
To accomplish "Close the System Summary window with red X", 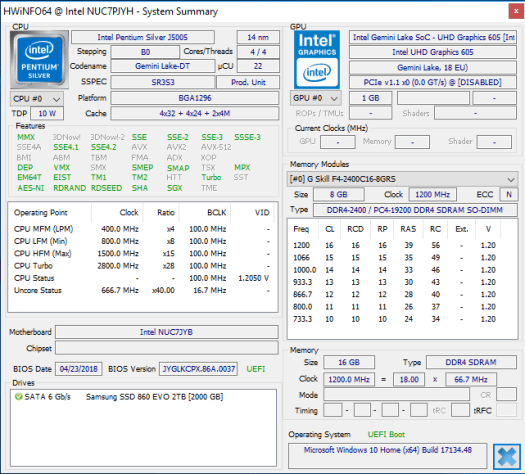I will (516, 11).
